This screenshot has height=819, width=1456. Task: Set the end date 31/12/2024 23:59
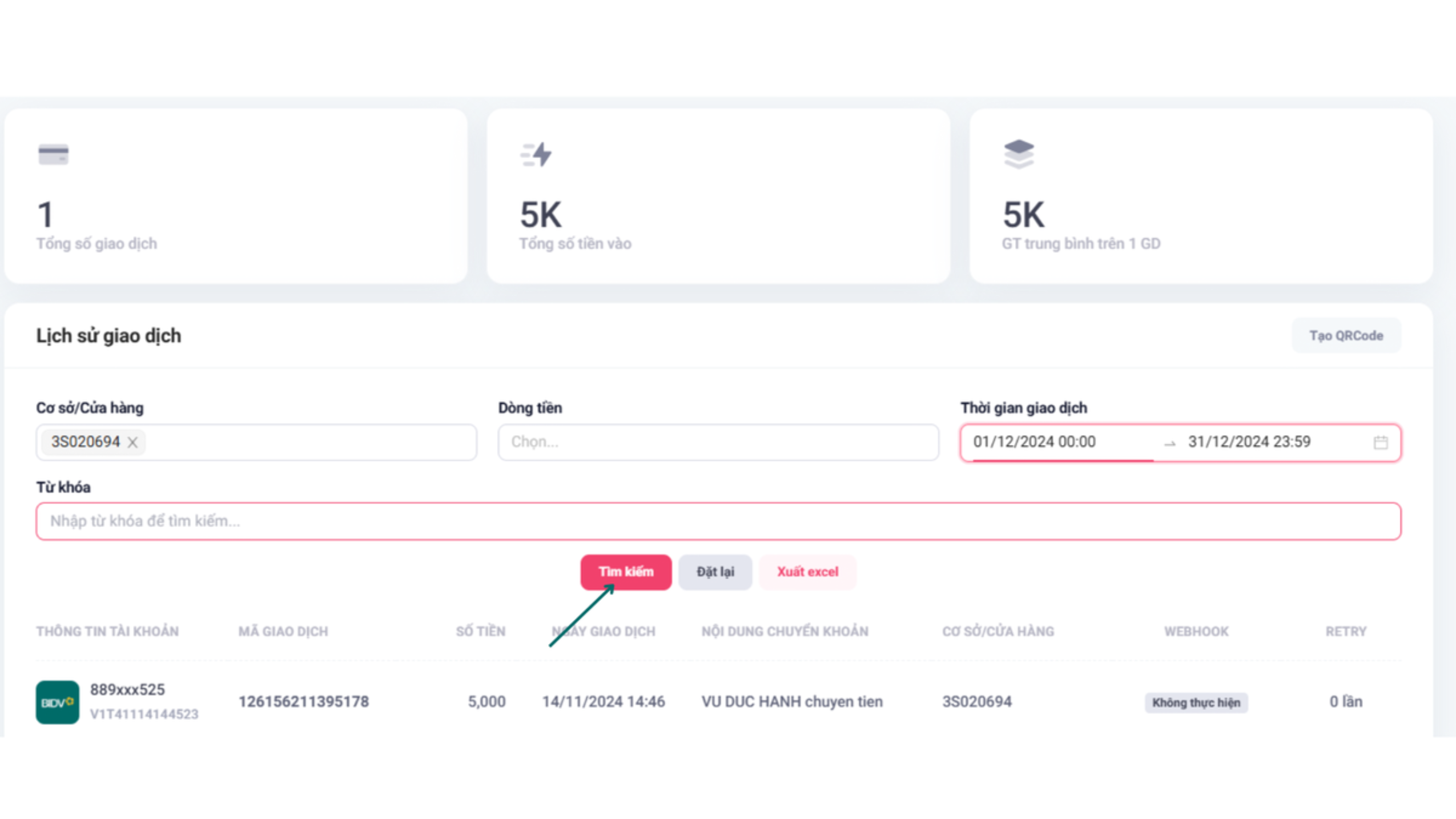click(x=1249, y=442)
